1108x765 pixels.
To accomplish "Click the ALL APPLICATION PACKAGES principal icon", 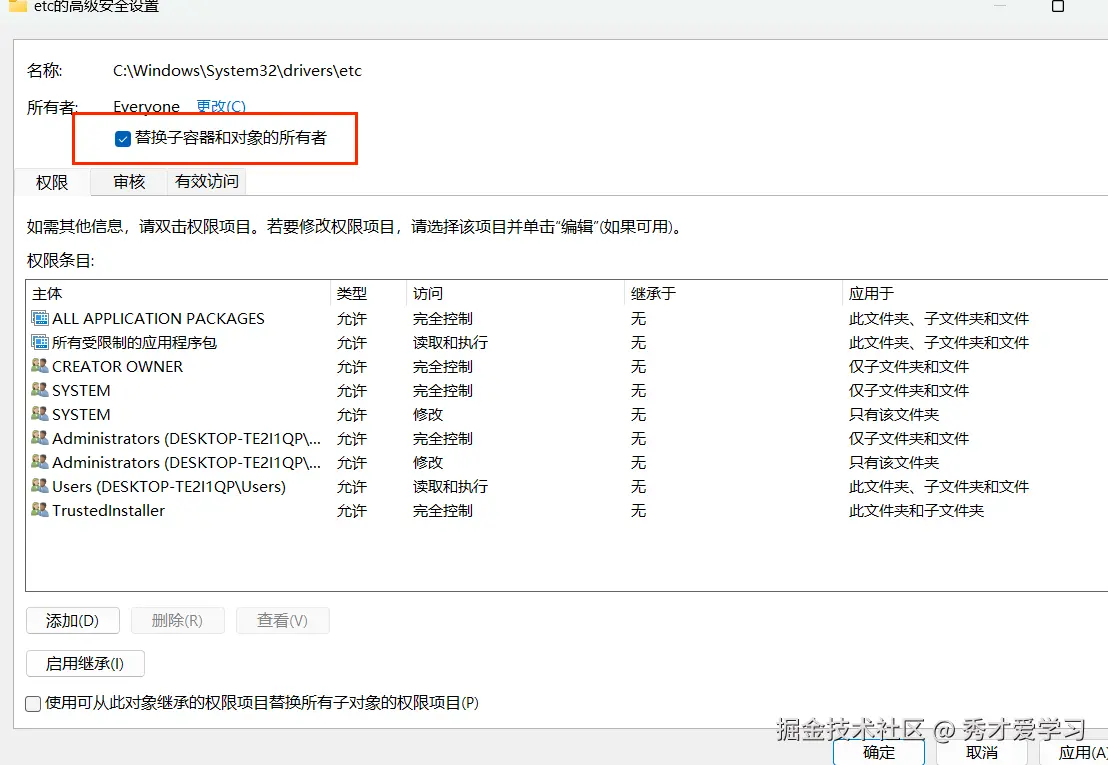I will 40,319.
